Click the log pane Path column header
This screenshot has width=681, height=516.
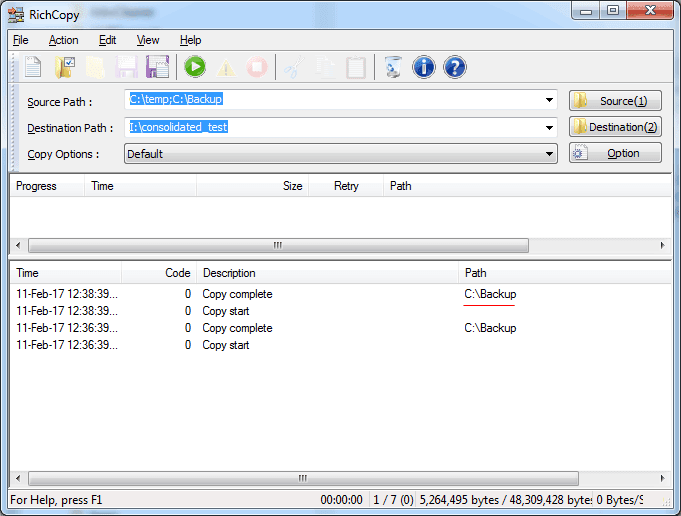[565, 273]
